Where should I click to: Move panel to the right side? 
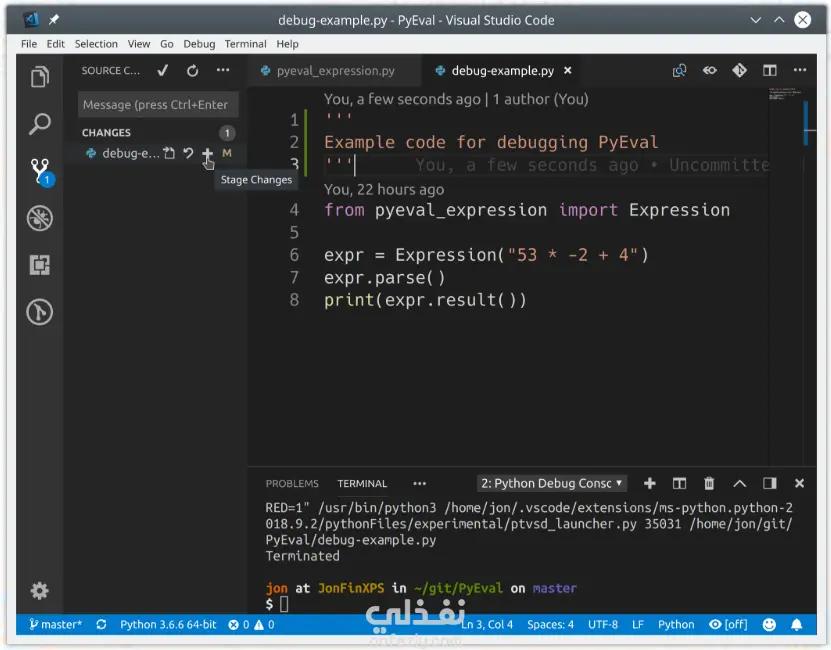770,483
